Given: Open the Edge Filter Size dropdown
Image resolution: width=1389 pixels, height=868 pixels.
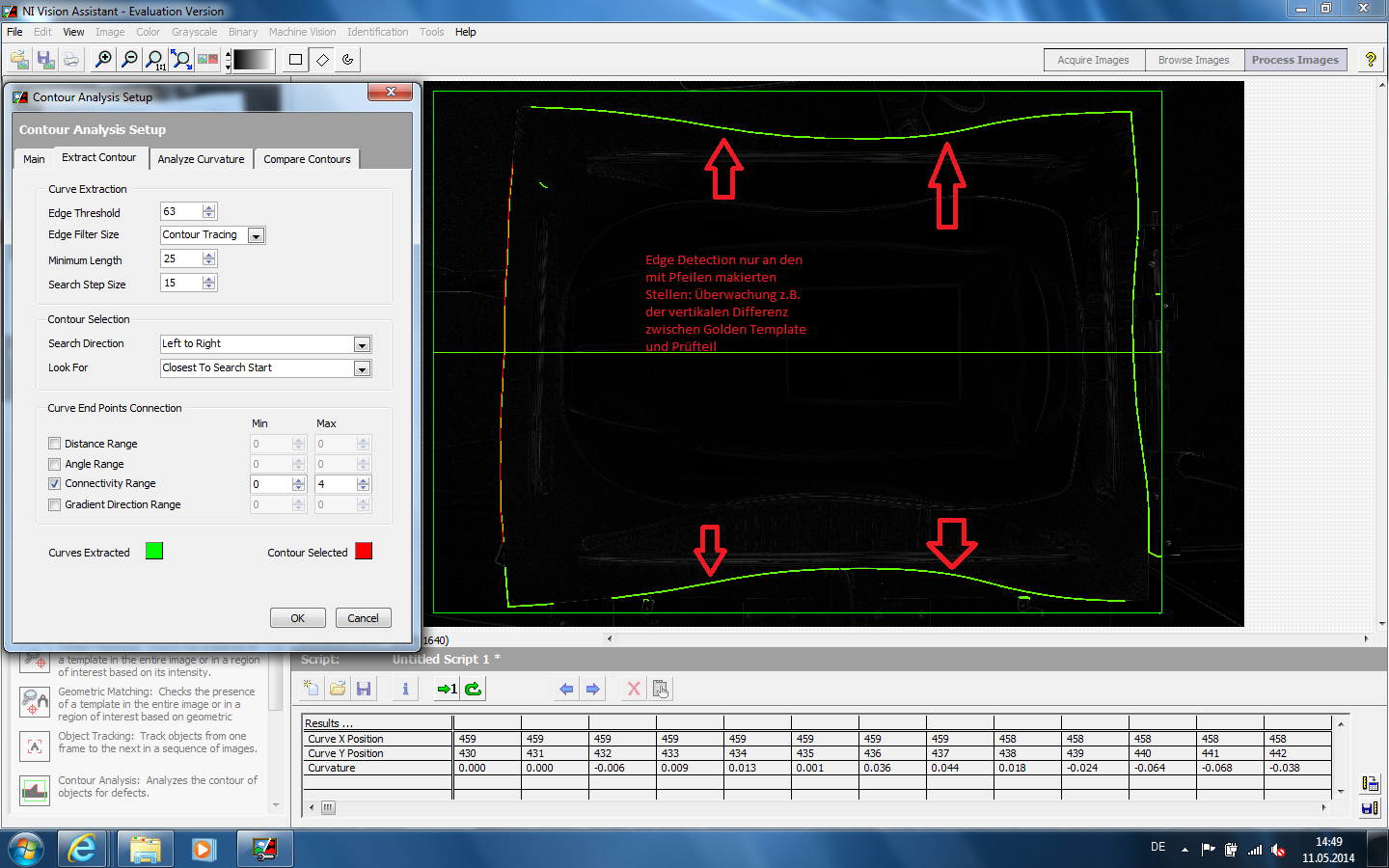Looking at the screenshot, I should [256, 235].
